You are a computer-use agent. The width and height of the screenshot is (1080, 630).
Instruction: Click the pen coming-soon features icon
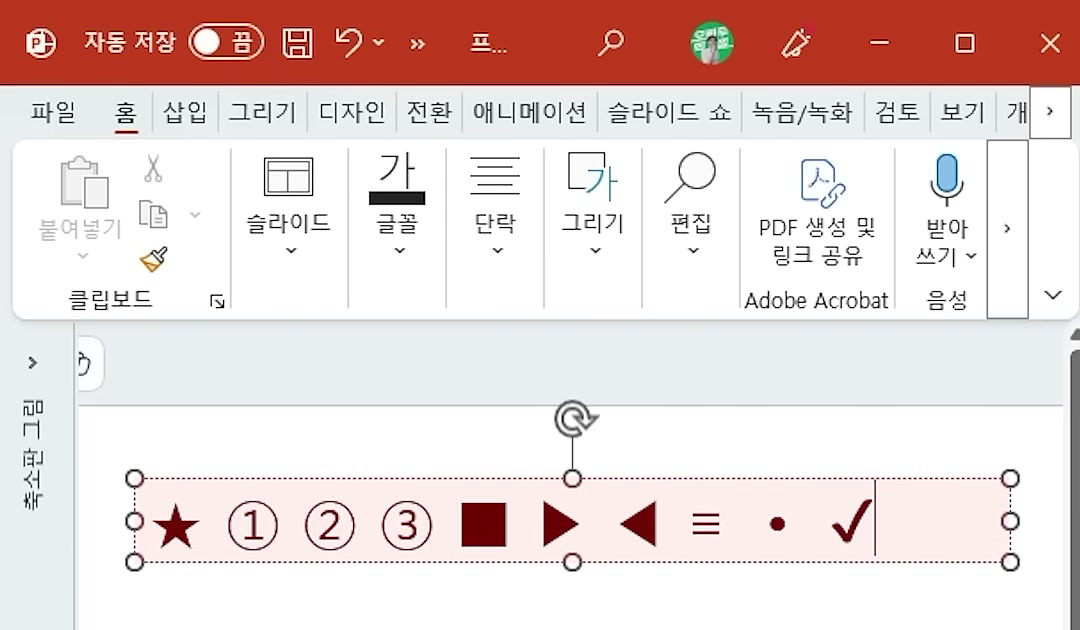(796, 43)
